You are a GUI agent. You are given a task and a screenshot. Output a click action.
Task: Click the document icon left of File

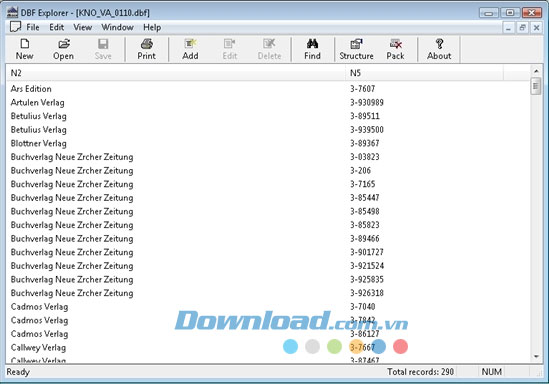pyautogui.click(x=15, y=27)
